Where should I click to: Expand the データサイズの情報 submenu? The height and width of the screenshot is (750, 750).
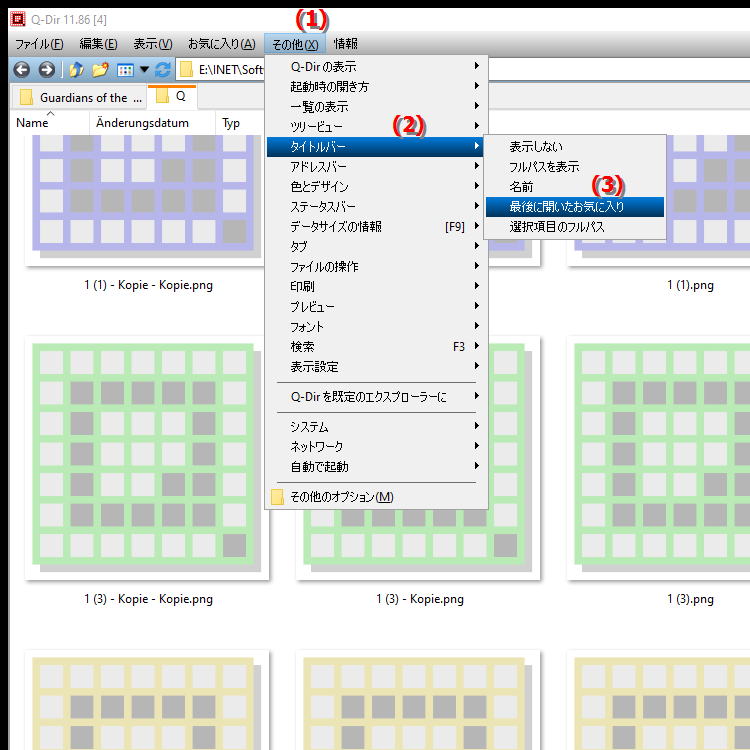click(x=375, y=227)
